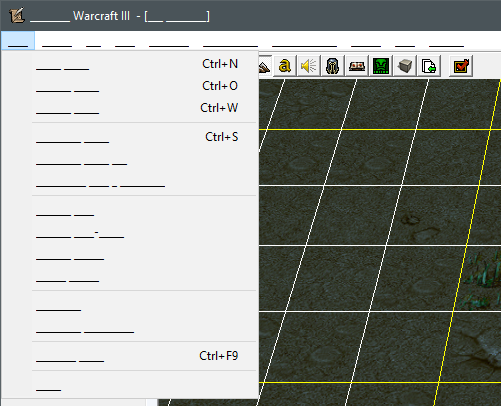Screen dimensions: 501x406
Task: Open the Sound Editor speaker icon
Action: click(309, 66)
